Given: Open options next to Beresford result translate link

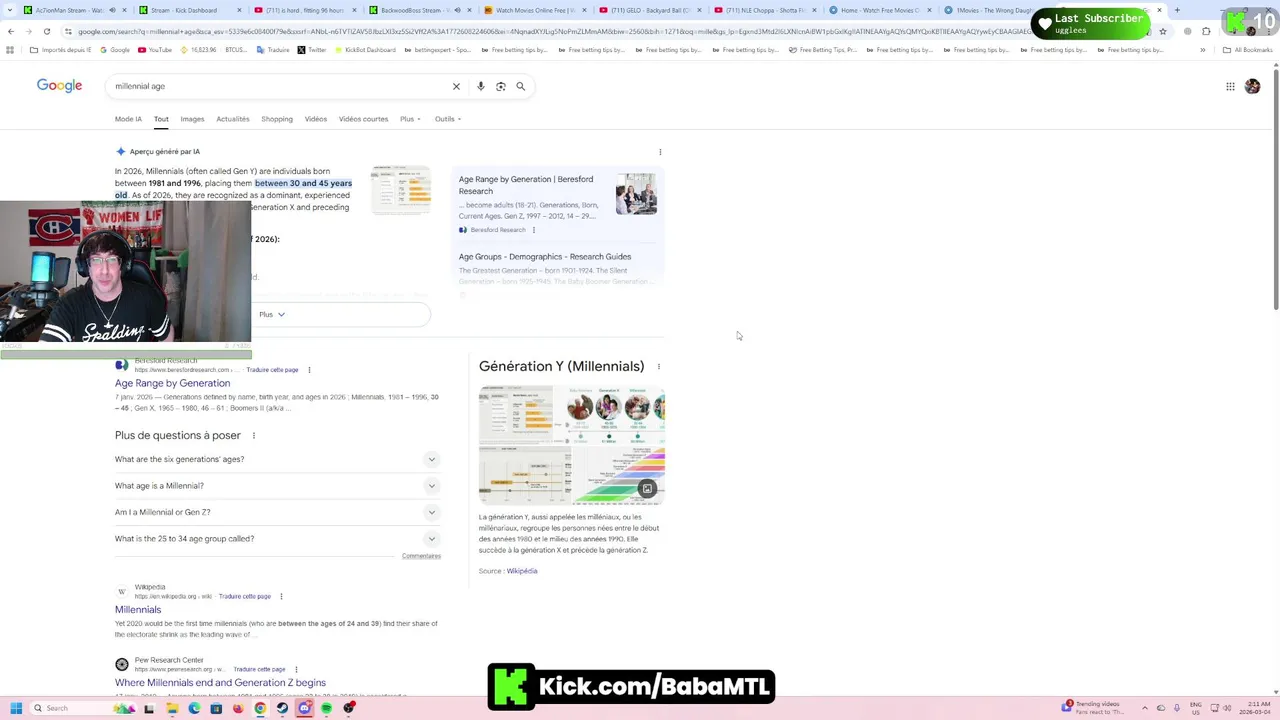Looking at the screenshot, I should point(309,370).
